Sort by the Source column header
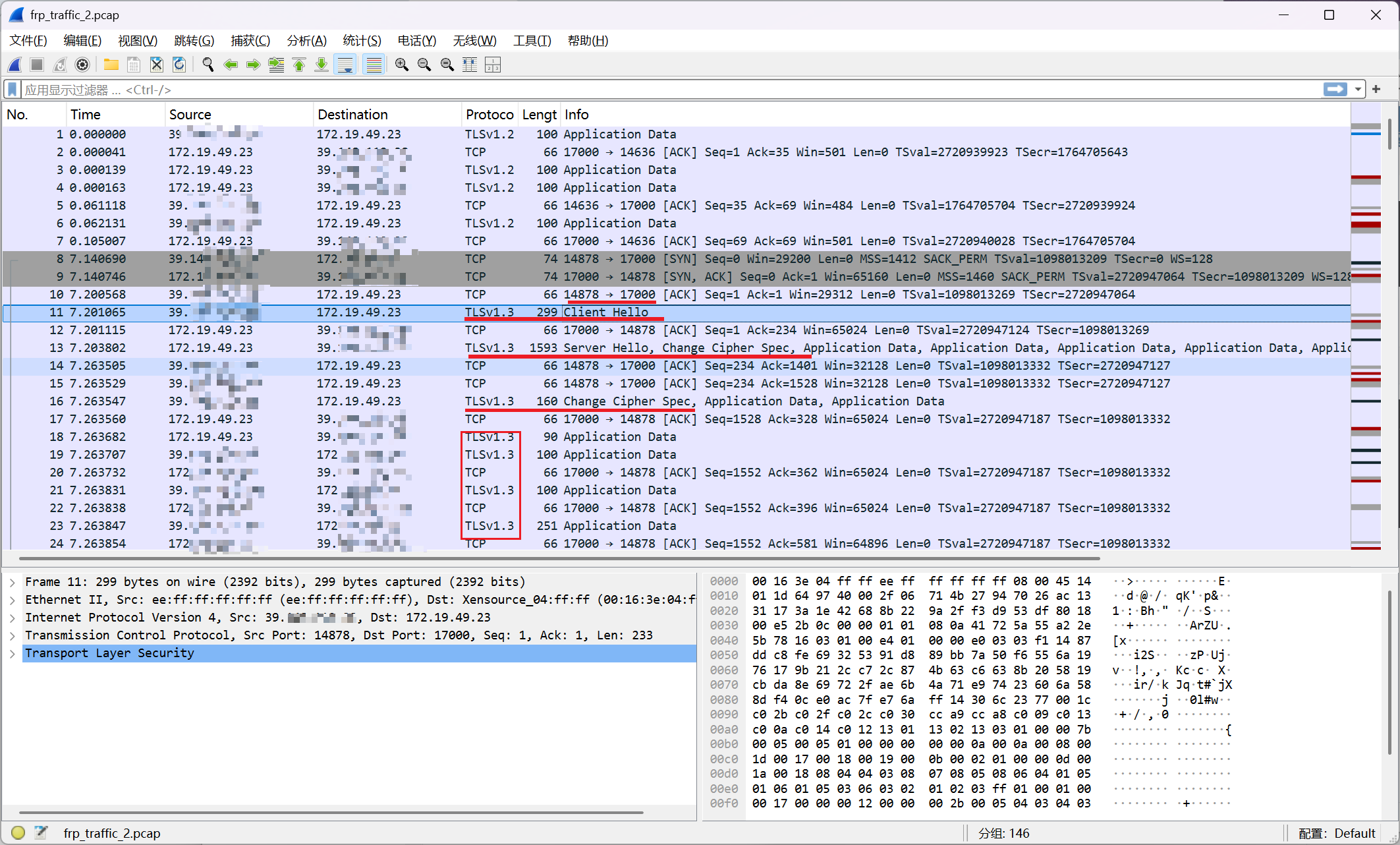1400x845 pixels. tap(238, 115)
